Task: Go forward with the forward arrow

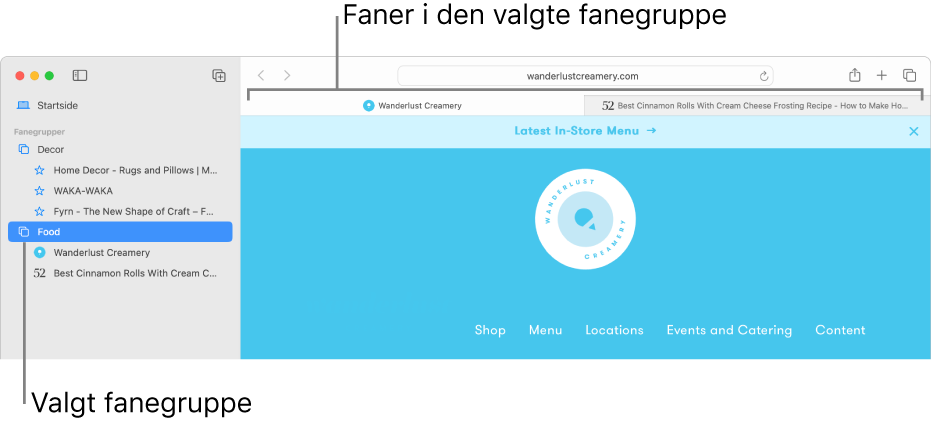Action: [x=287, y=75]
